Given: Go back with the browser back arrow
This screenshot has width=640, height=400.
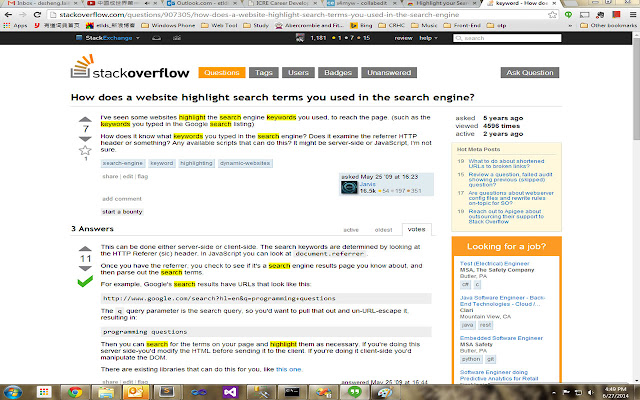Looking at the screenshot, I should (8, 15).
